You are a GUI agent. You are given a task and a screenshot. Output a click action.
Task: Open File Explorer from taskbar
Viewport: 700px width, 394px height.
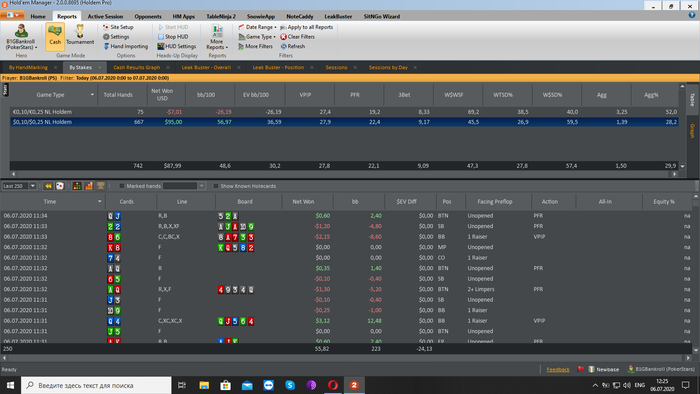(204, 385)
